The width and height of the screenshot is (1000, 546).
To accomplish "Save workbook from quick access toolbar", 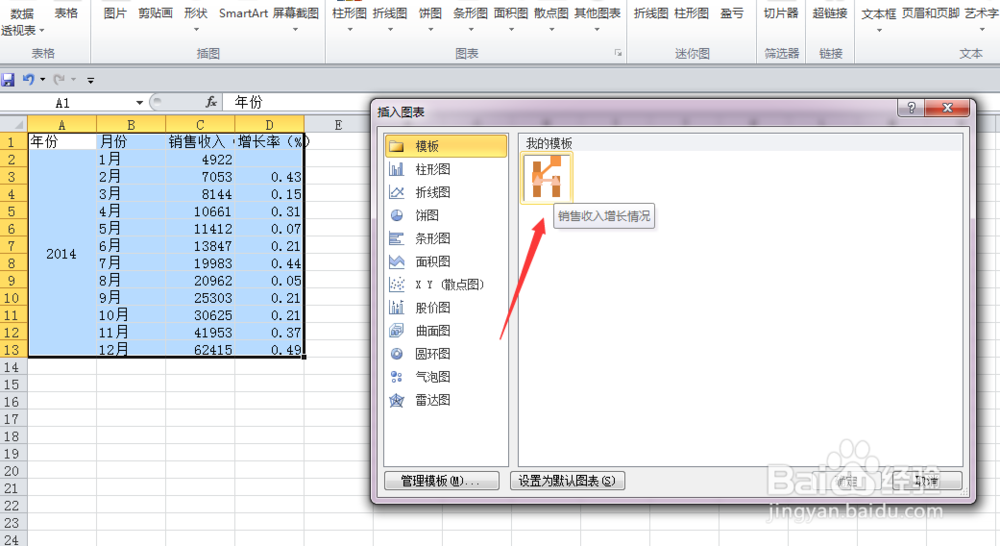I will tap(8, 80).
